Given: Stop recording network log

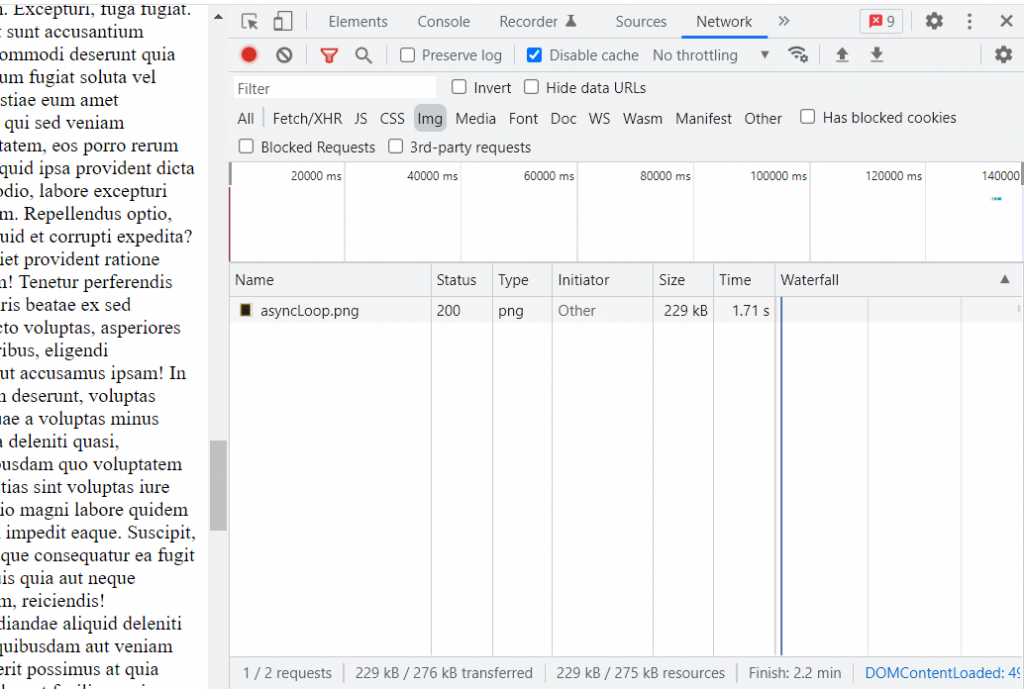Looking at the screenshot, I should [x=249, y=55].
